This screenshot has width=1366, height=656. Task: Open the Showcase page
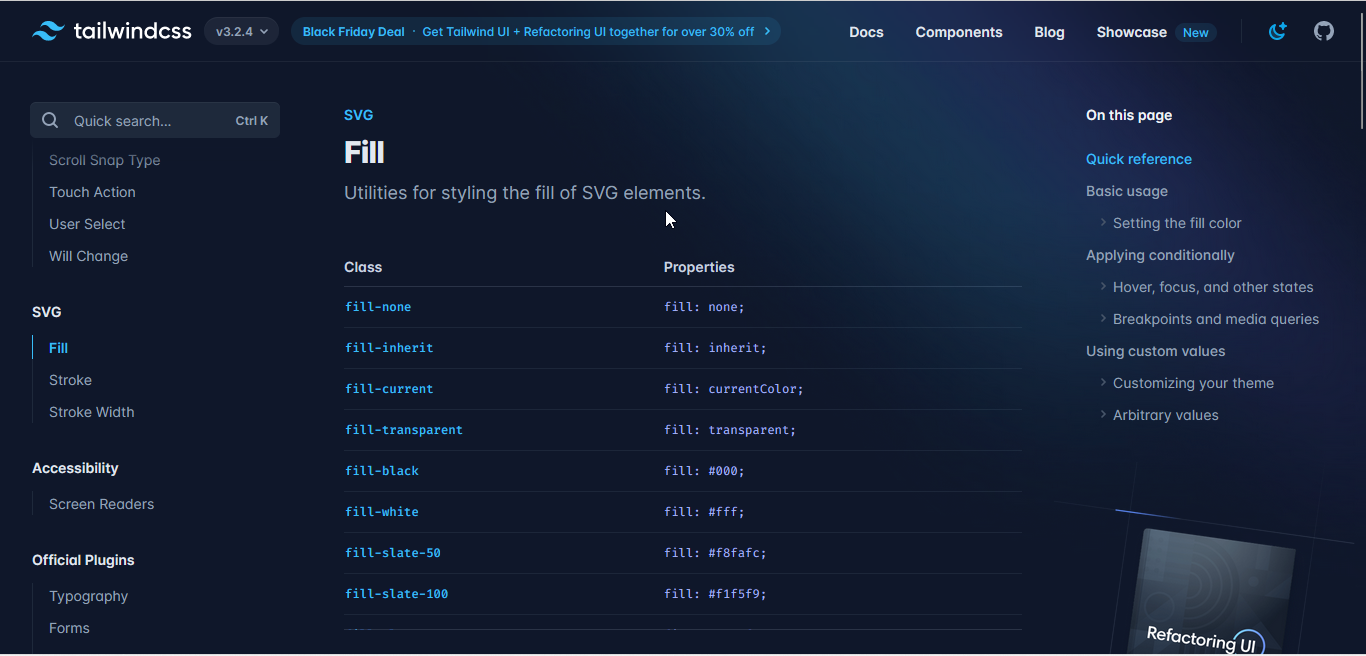pyautogui.click(x=1131, y=32)
